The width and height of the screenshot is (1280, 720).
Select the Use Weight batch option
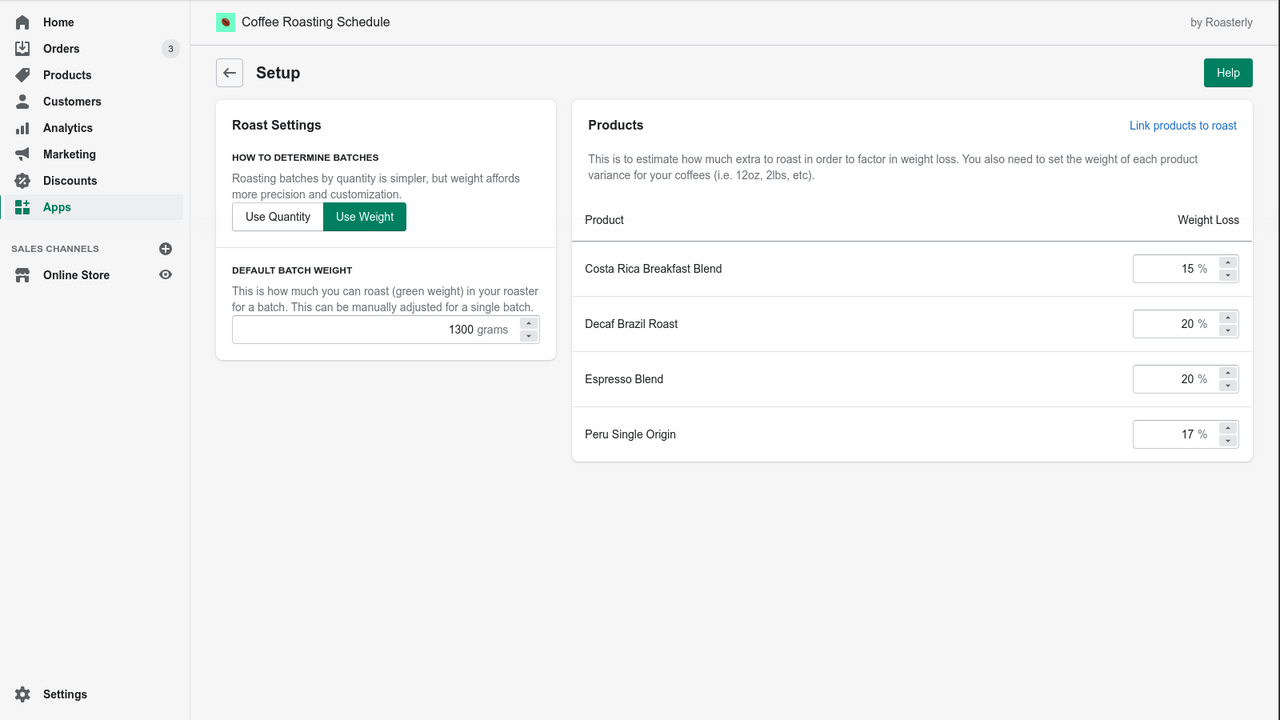[x=364, y=216]
